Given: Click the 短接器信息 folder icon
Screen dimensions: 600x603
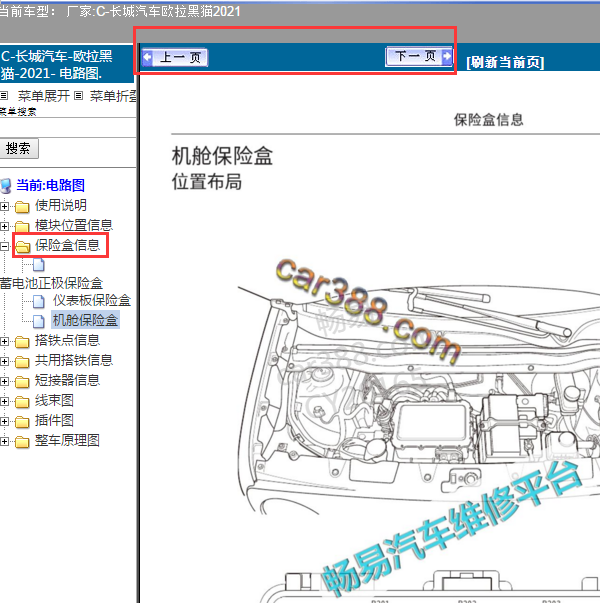Looking at the screenshot, I should coord(22,381).
